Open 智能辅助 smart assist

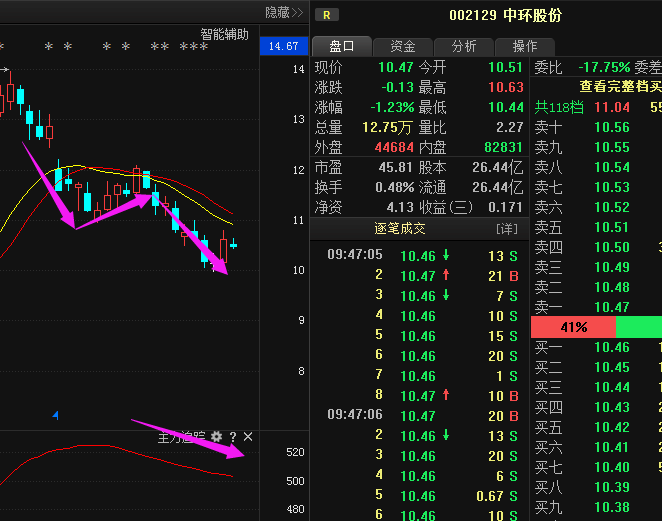click(x=225, y=34)
